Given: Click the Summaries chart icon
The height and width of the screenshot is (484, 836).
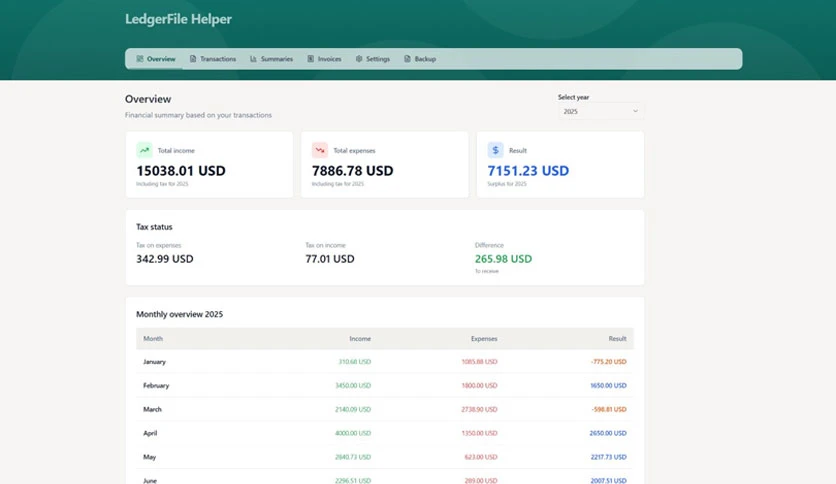Looking at the screenshot, I should point(253,59).
